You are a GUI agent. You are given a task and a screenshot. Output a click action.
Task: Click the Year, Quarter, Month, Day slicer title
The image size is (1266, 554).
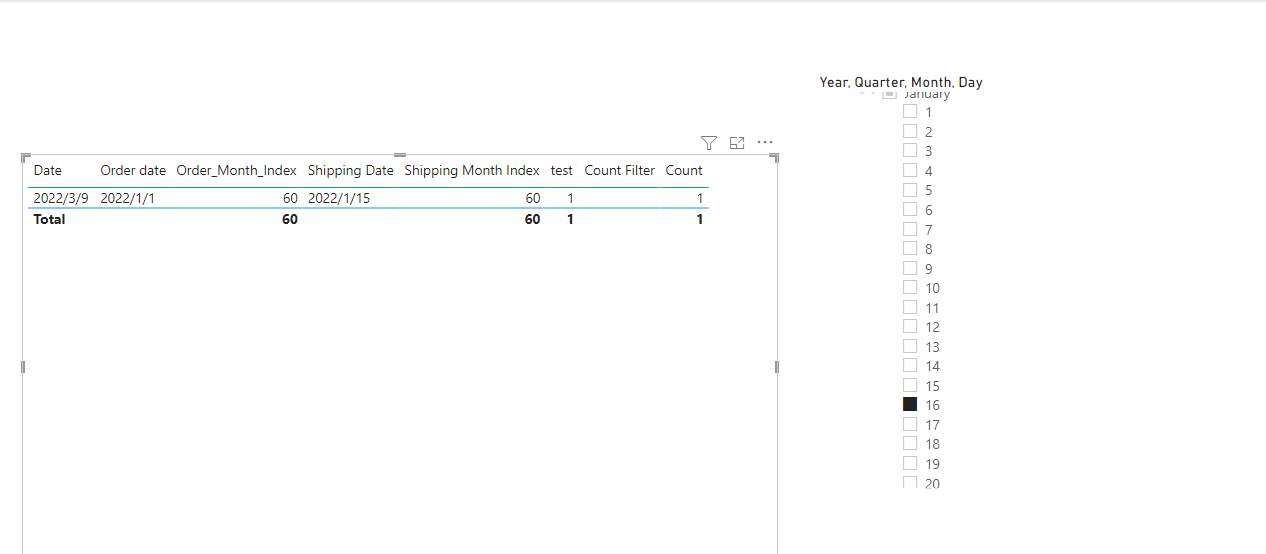[x=901, y=82]
